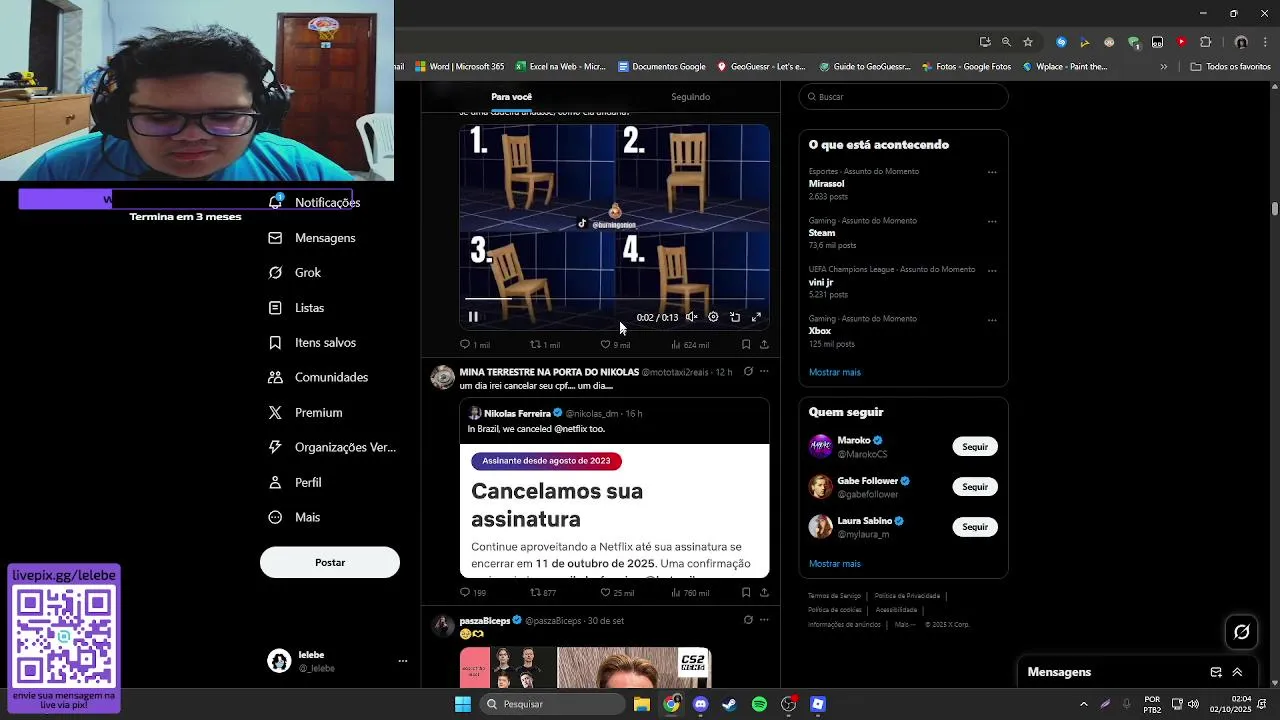Open Spotify from the taskbar
The image size is (1280, 720).
tap(759, 704)
